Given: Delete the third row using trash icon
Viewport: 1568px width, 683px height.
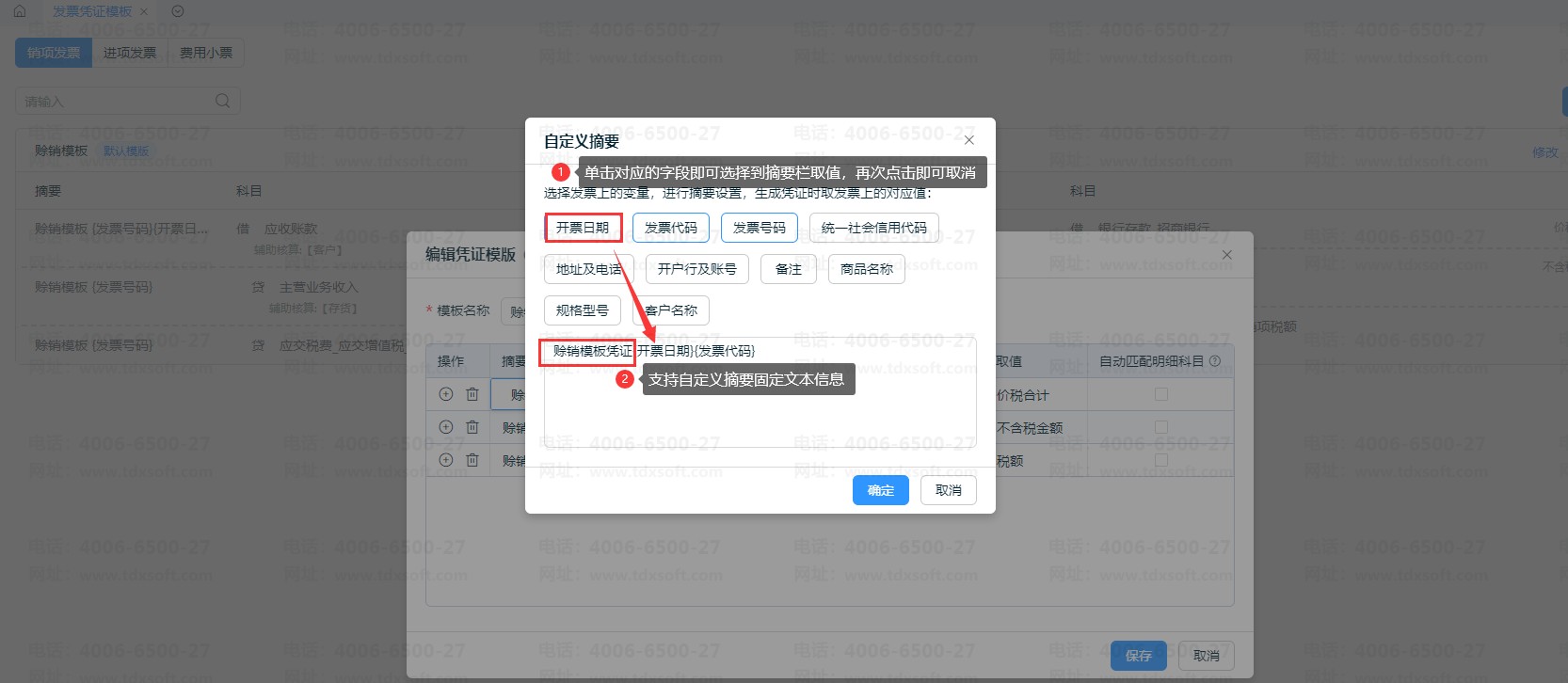Looking at the screenshot, I should [x=472, y=460].
